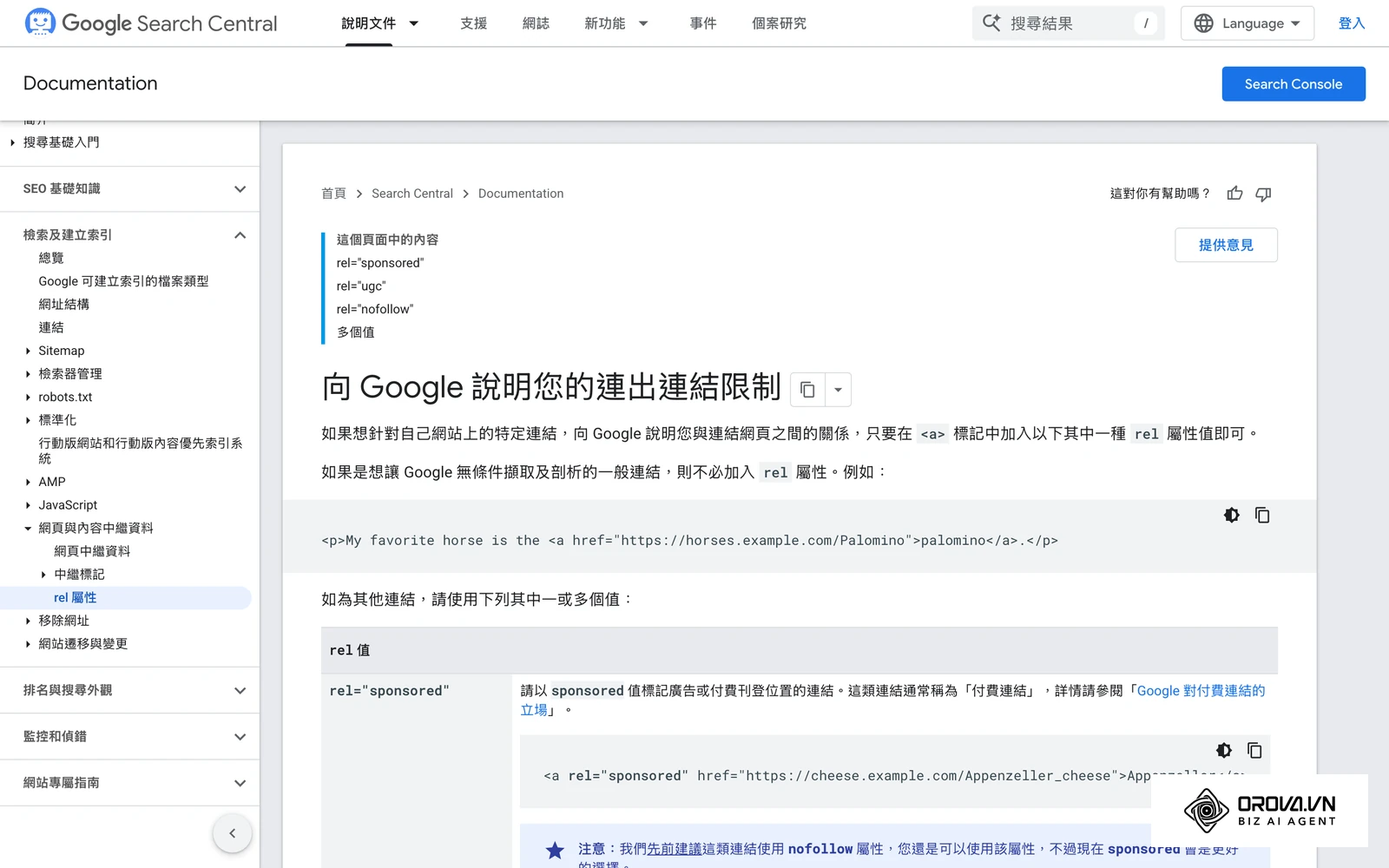
Task: Open the 新功能 dropdown arrow
Action: pos(643,23)
